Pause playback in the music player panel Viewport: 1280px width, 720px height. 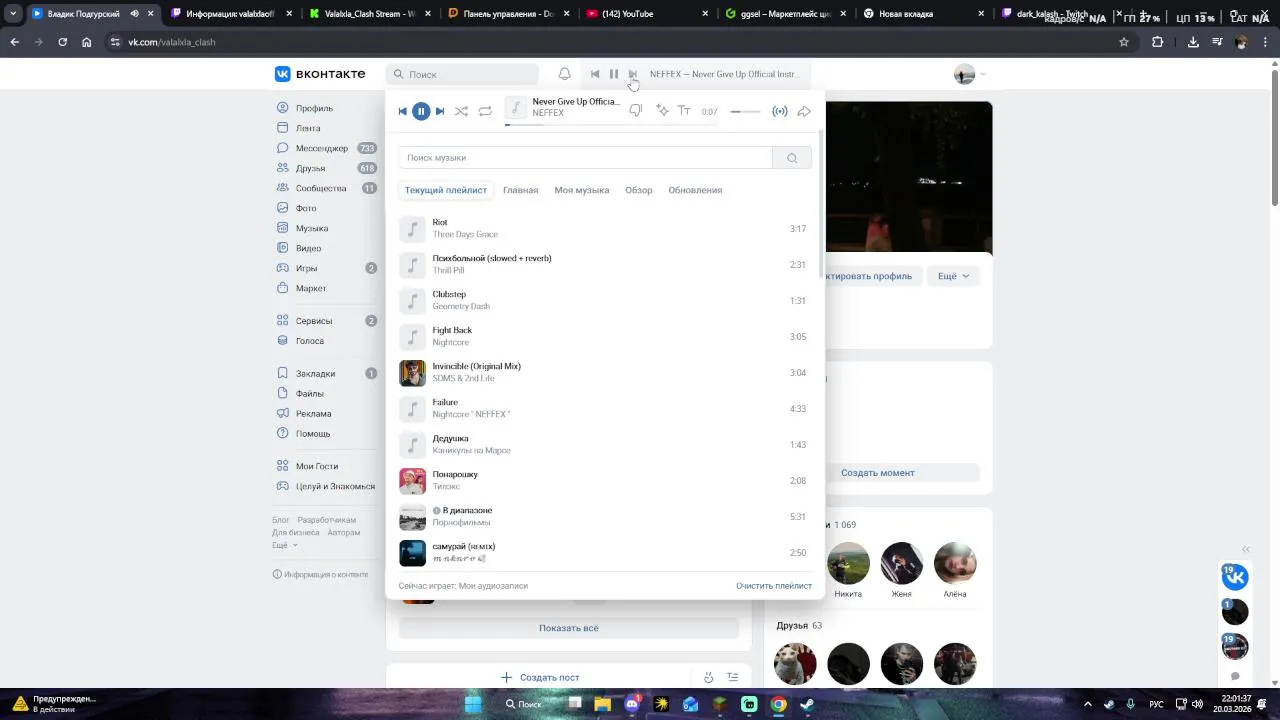click(421, 111)
